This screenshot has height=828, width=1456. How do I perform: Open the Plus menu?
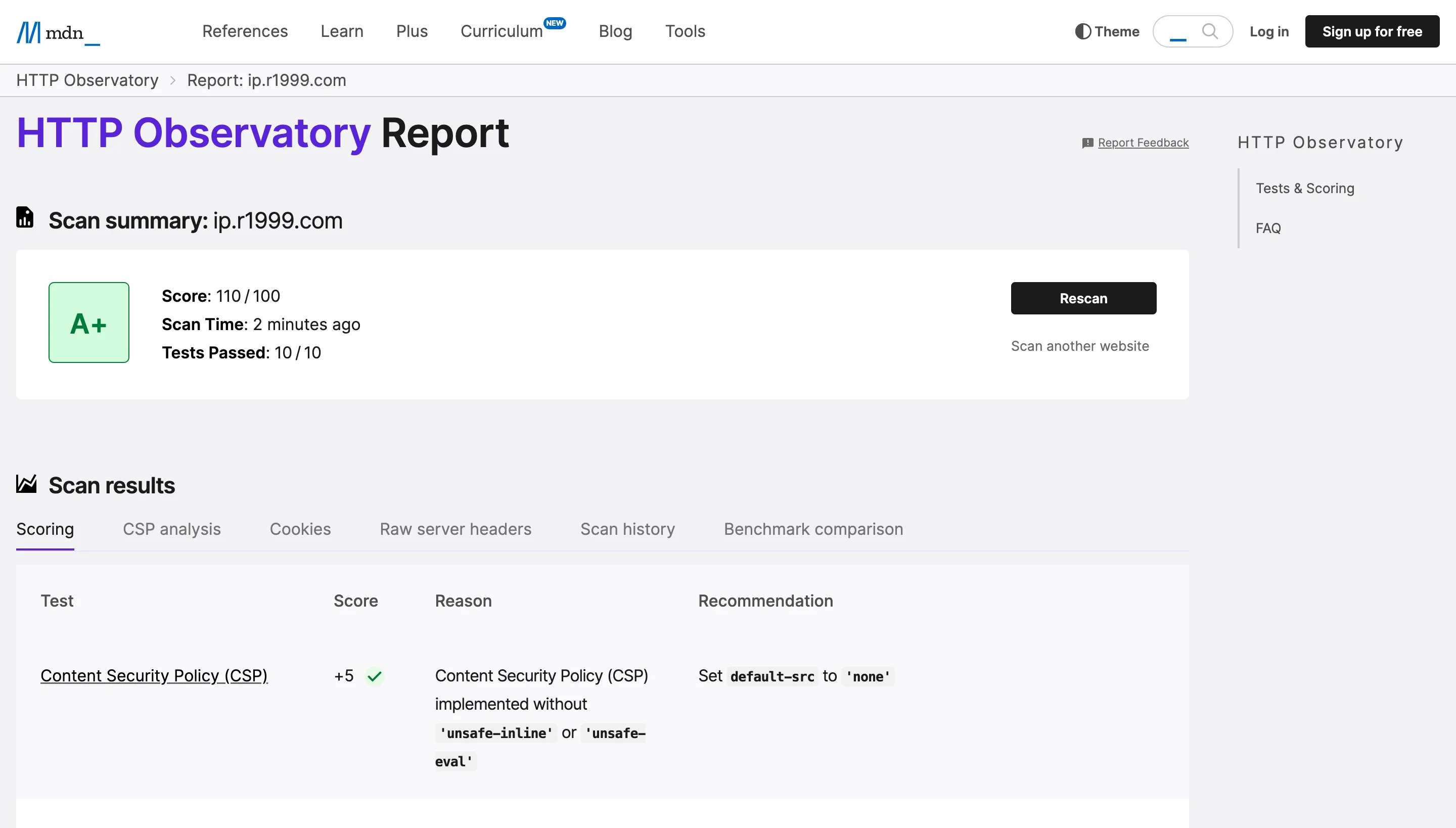tap(412, 31)
